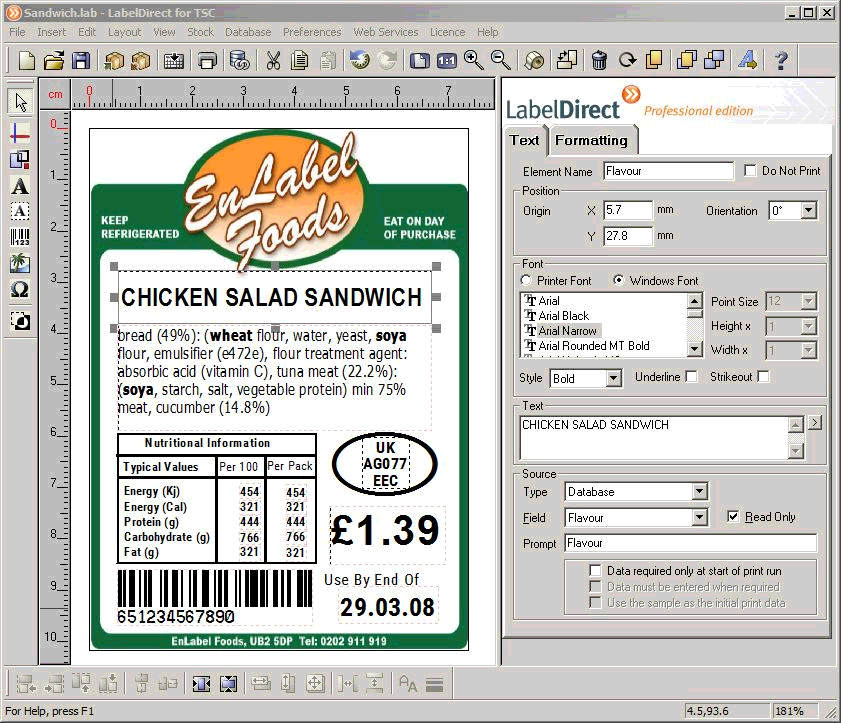Click down arrow of font list scrollbar
The height and width of the screenshot is (723, 841).
pyautogui.click(x=694, y=349)
